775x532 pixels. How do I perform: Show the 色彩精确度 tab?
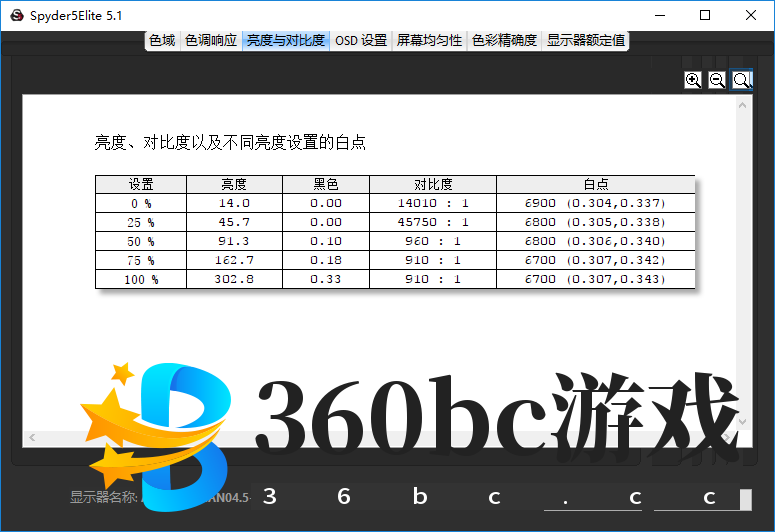(504, 41)
